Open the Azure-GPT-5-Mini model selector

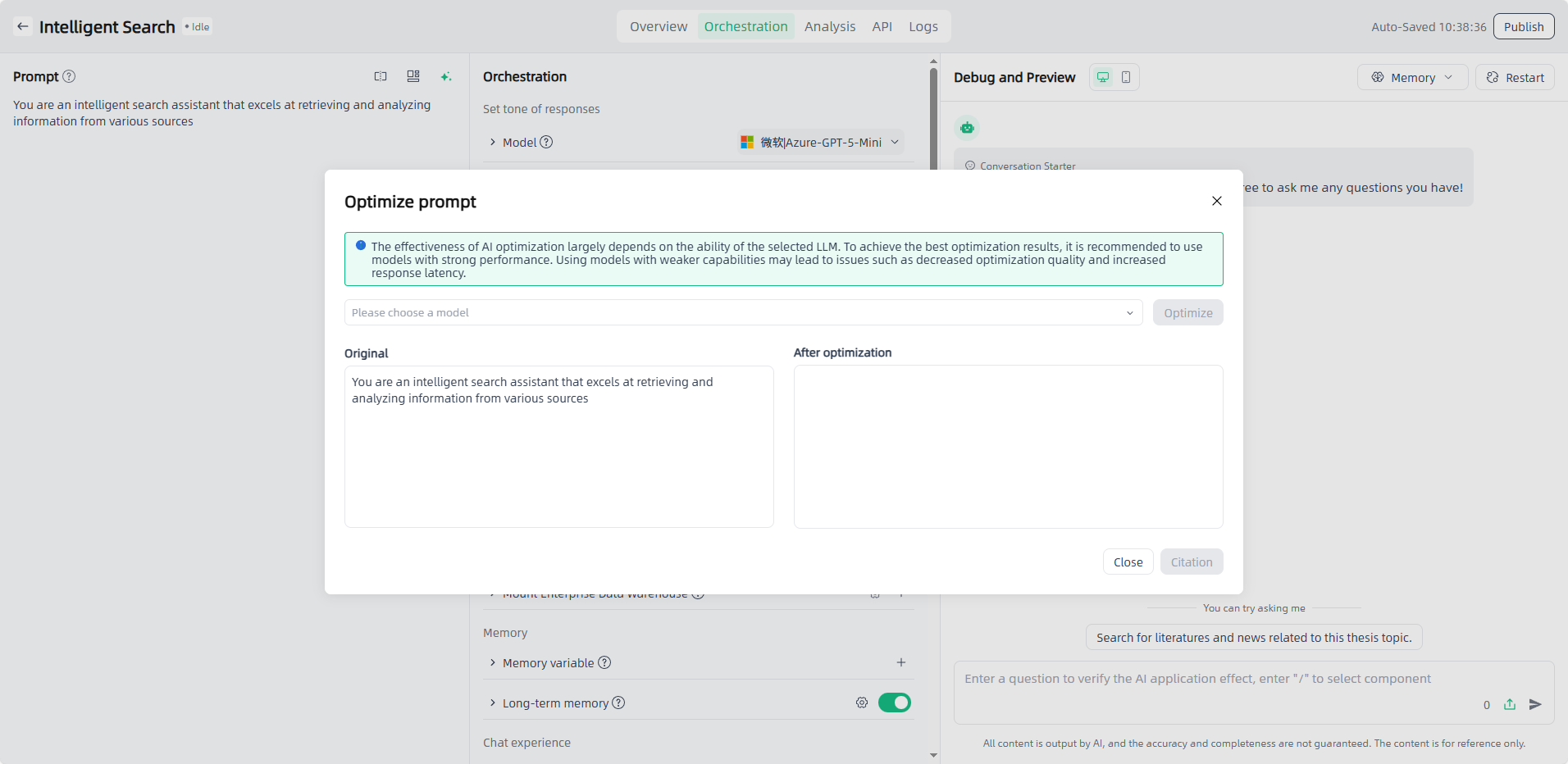tap(820, 143)
